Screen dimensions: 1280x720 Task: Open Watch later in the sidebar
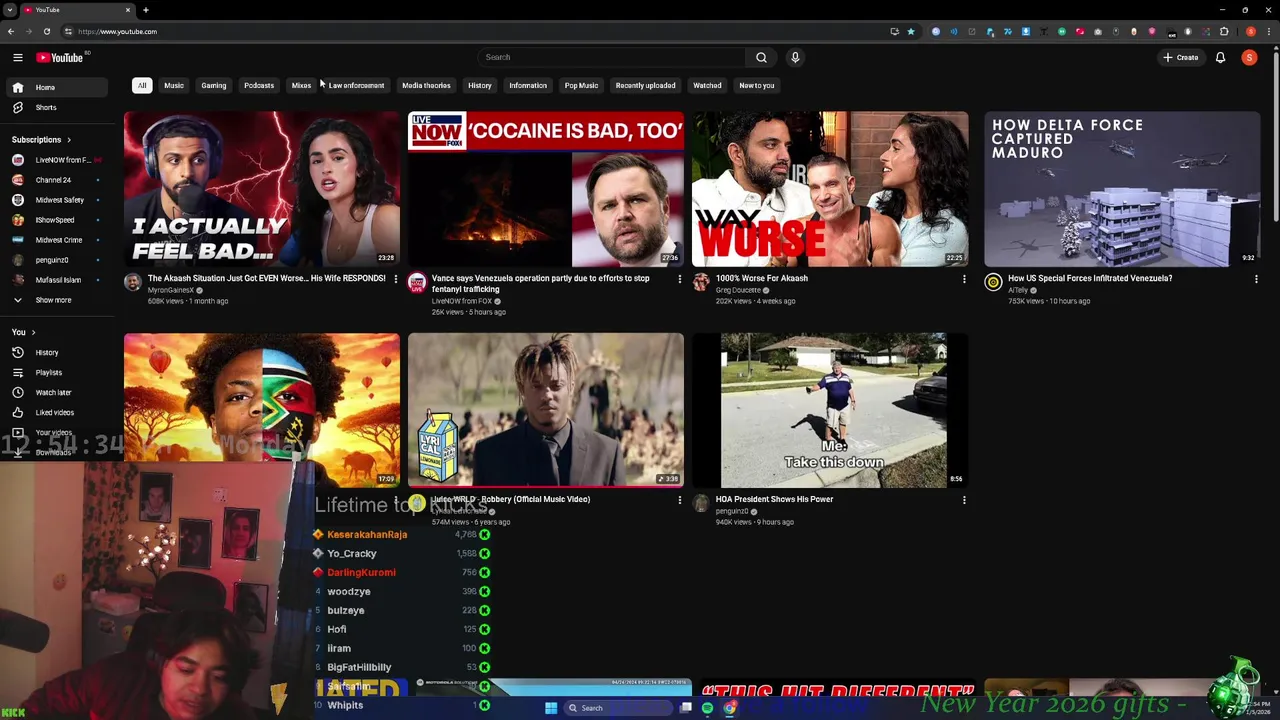54,392
